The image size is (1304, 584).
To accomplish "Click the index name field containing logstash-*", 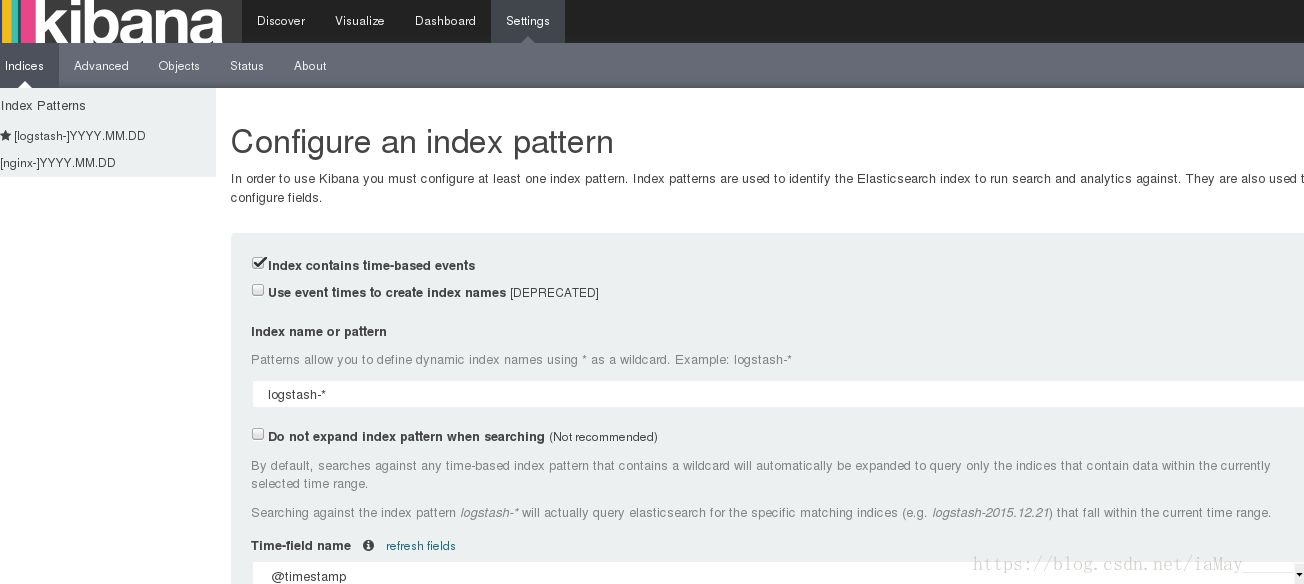I will click(778, 394).
